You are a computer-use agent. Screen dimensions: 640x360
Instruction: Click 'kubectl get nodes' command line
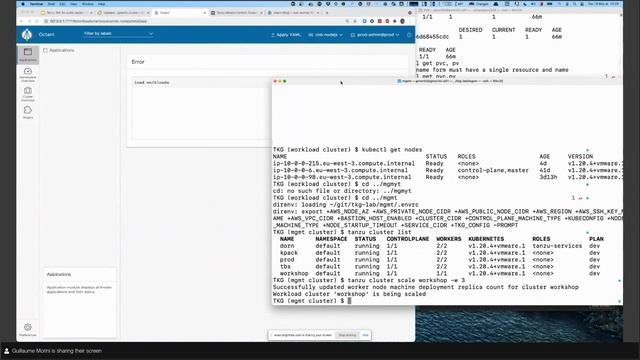[x=392, y=150]
